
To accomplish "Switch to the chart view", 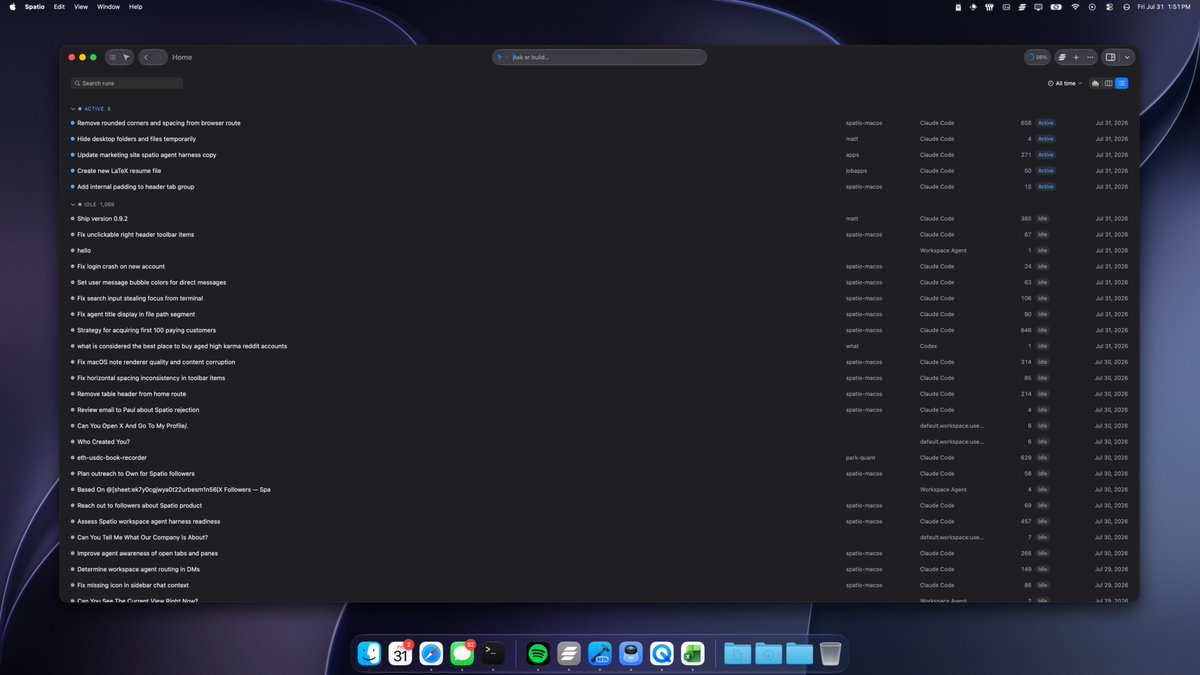I will 1096,83.
